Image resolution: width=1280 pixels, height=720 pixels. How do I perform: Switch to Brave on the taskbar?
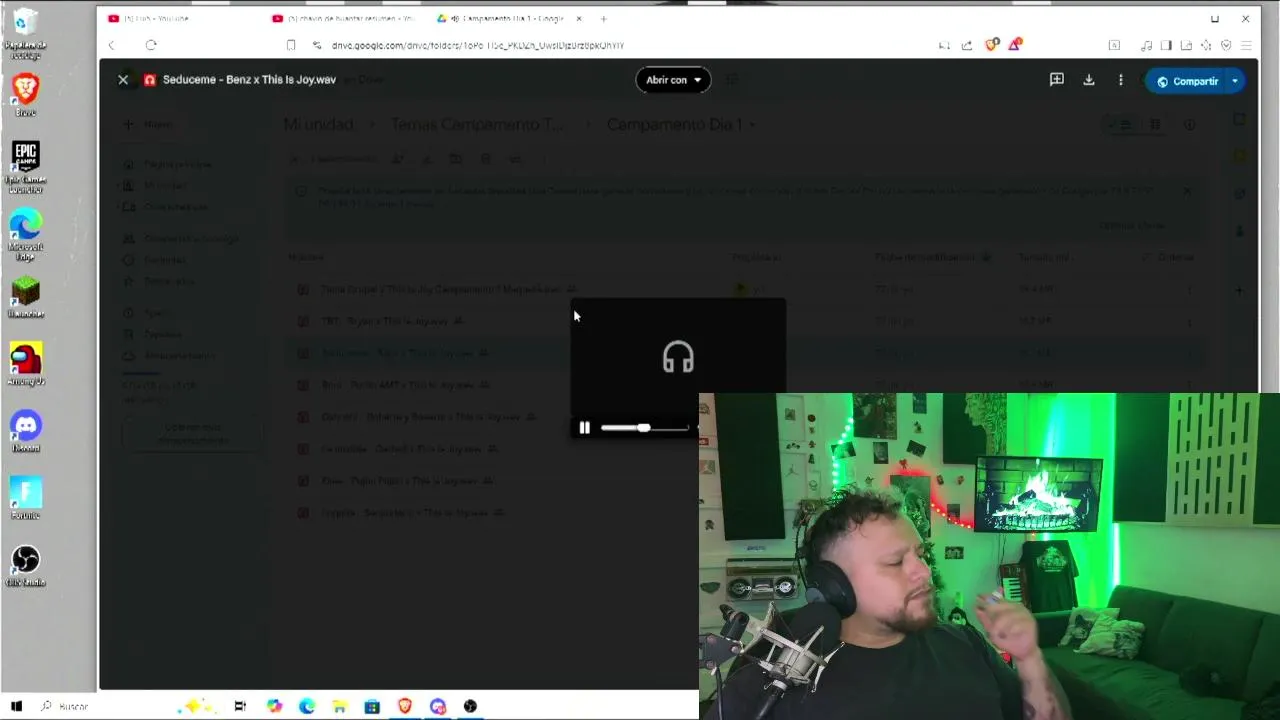pyautogui.click(x=405, y=706)
